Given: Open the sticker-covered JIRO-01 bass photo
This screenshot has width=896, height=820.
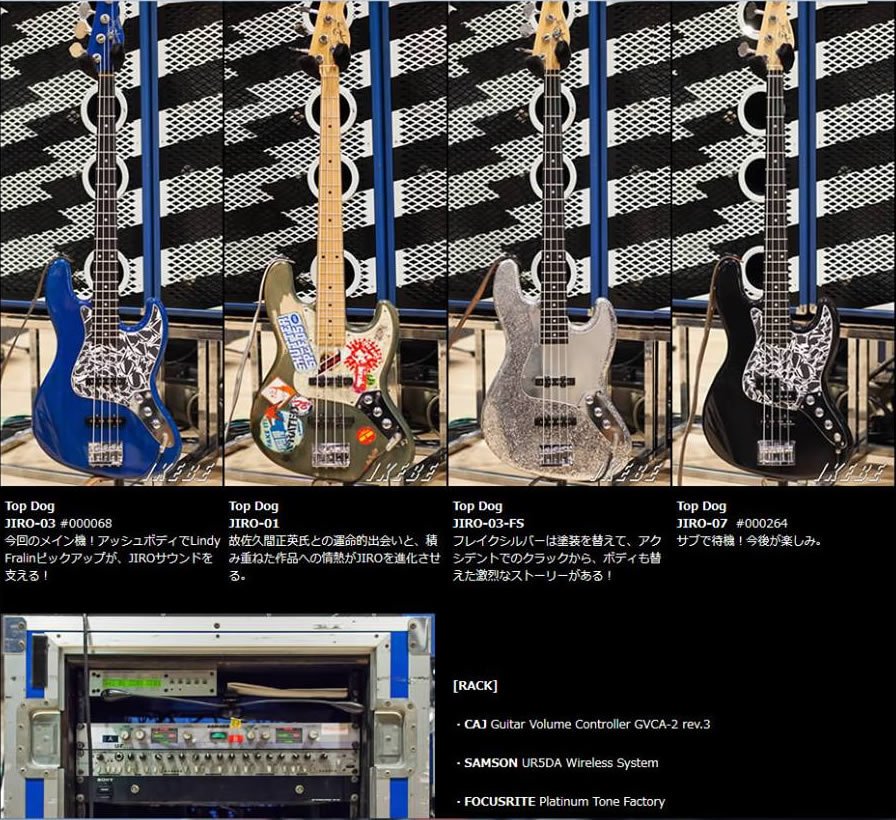Looking at the screenshot, I should pyautogui.click(x=335, y=243).
